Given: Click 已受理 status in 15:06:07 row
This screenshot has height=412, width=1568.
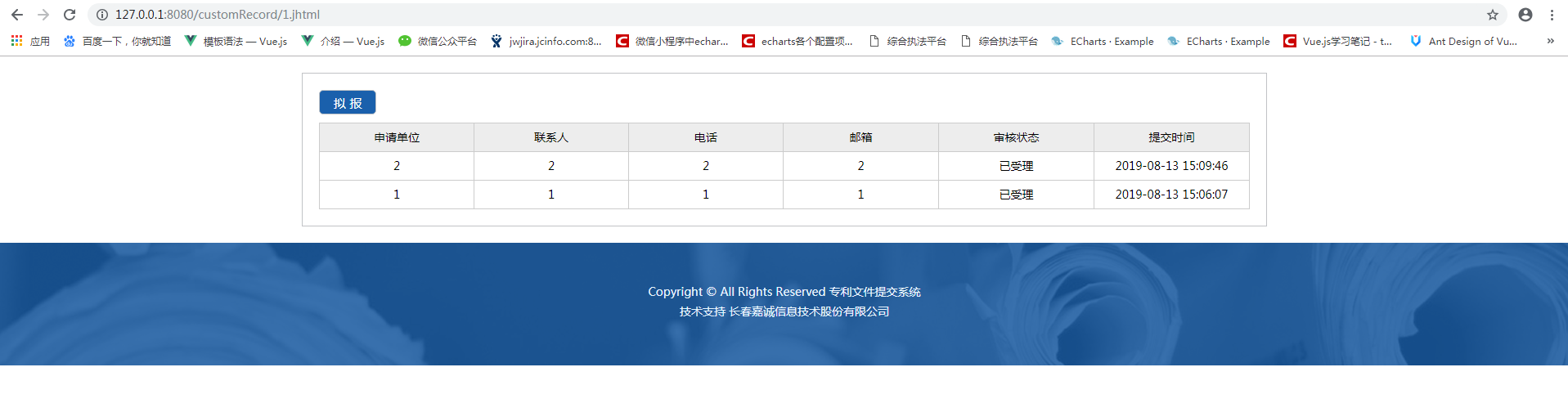Looking at the screenshot, I should pos(1017,195).
